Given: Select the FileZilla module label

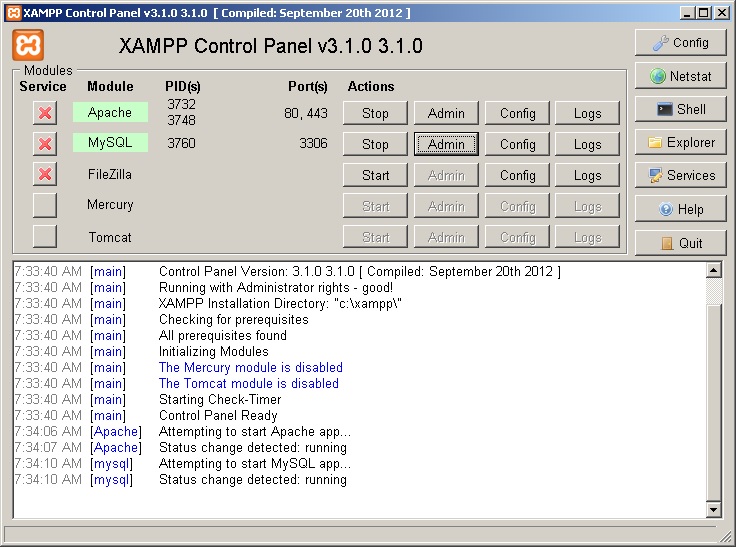Looking at the screenshot, I should pyautogui.click(x=110, y=174).
